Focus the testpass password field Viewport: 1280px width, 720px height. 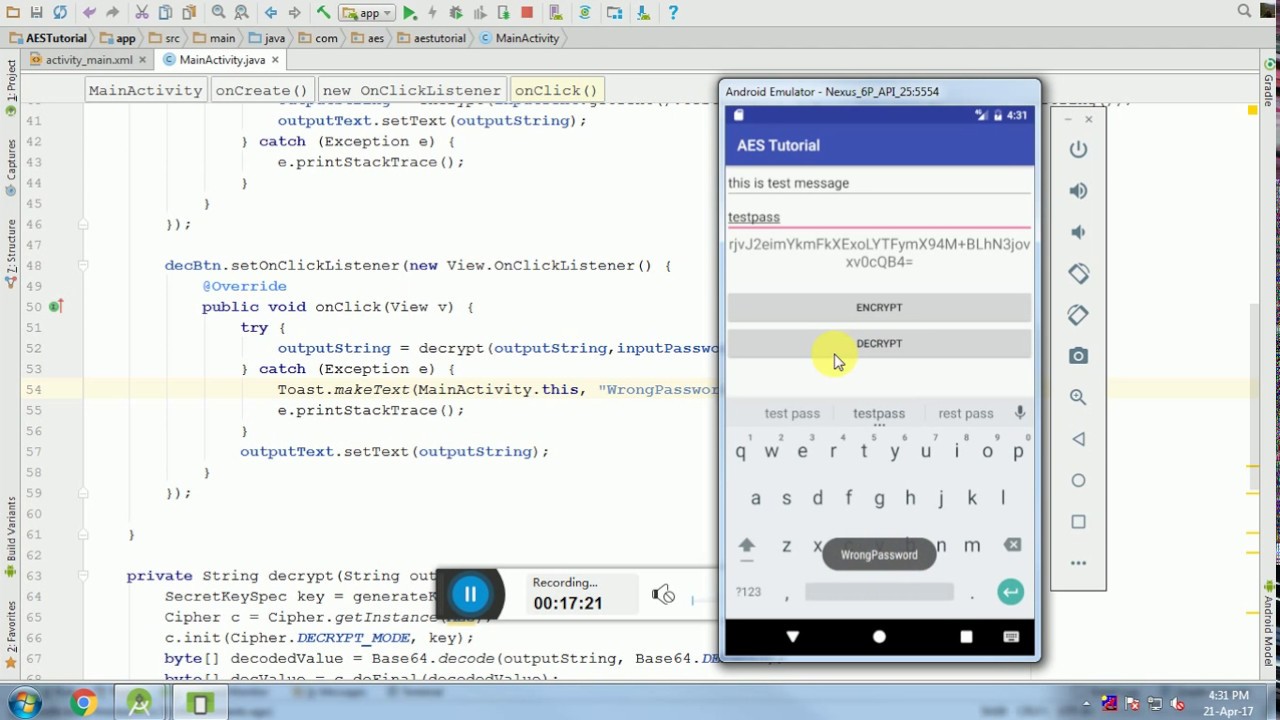pos(879,217)
